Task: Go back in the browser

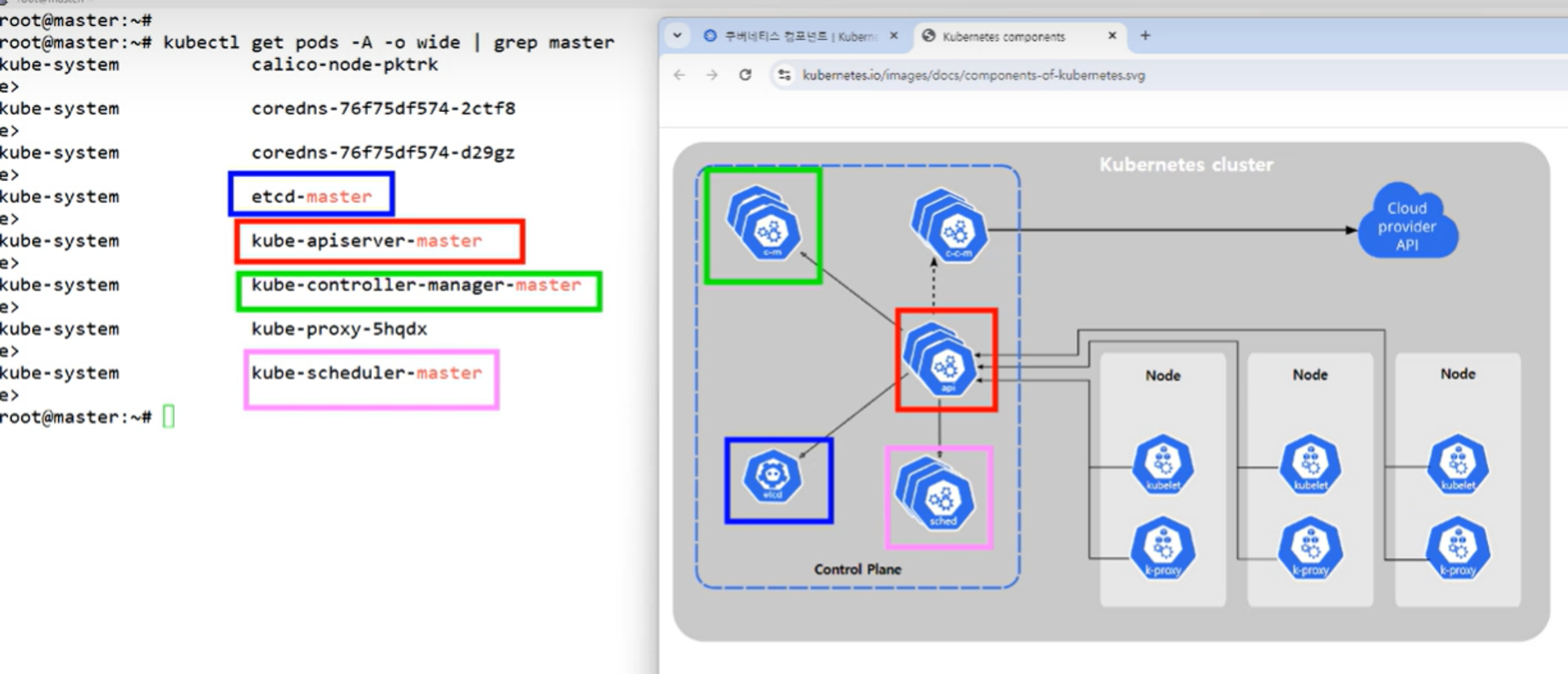Action: point(680,75)
